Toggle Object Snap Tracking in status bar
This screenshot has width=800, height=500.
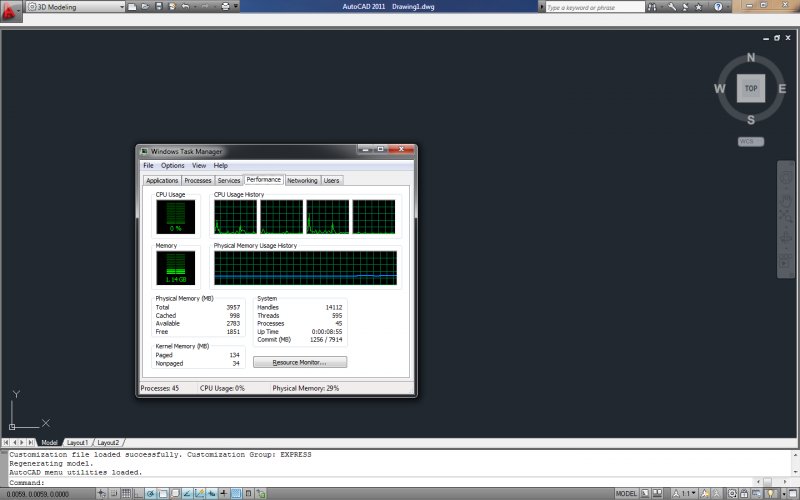(x=187, y=493)
